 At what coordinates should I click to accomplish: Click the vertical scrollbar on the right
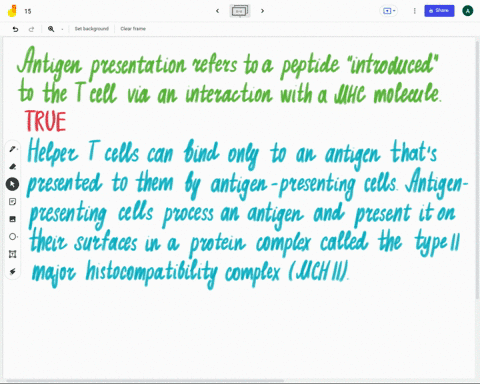[478, 170]
